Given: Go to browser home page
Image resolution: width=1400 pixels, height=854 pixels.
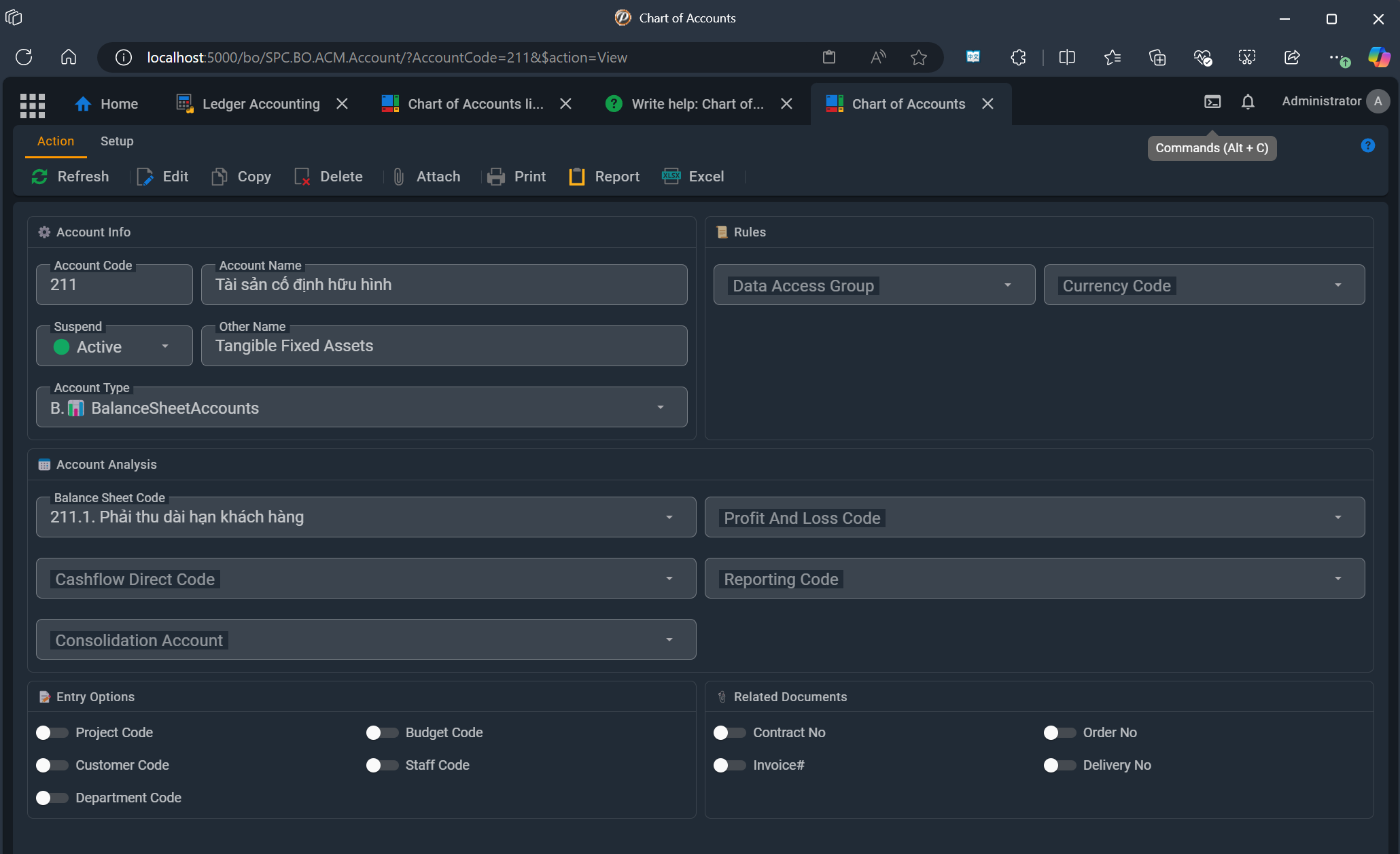Looking at the screenshot, I should tap(69, 57).
